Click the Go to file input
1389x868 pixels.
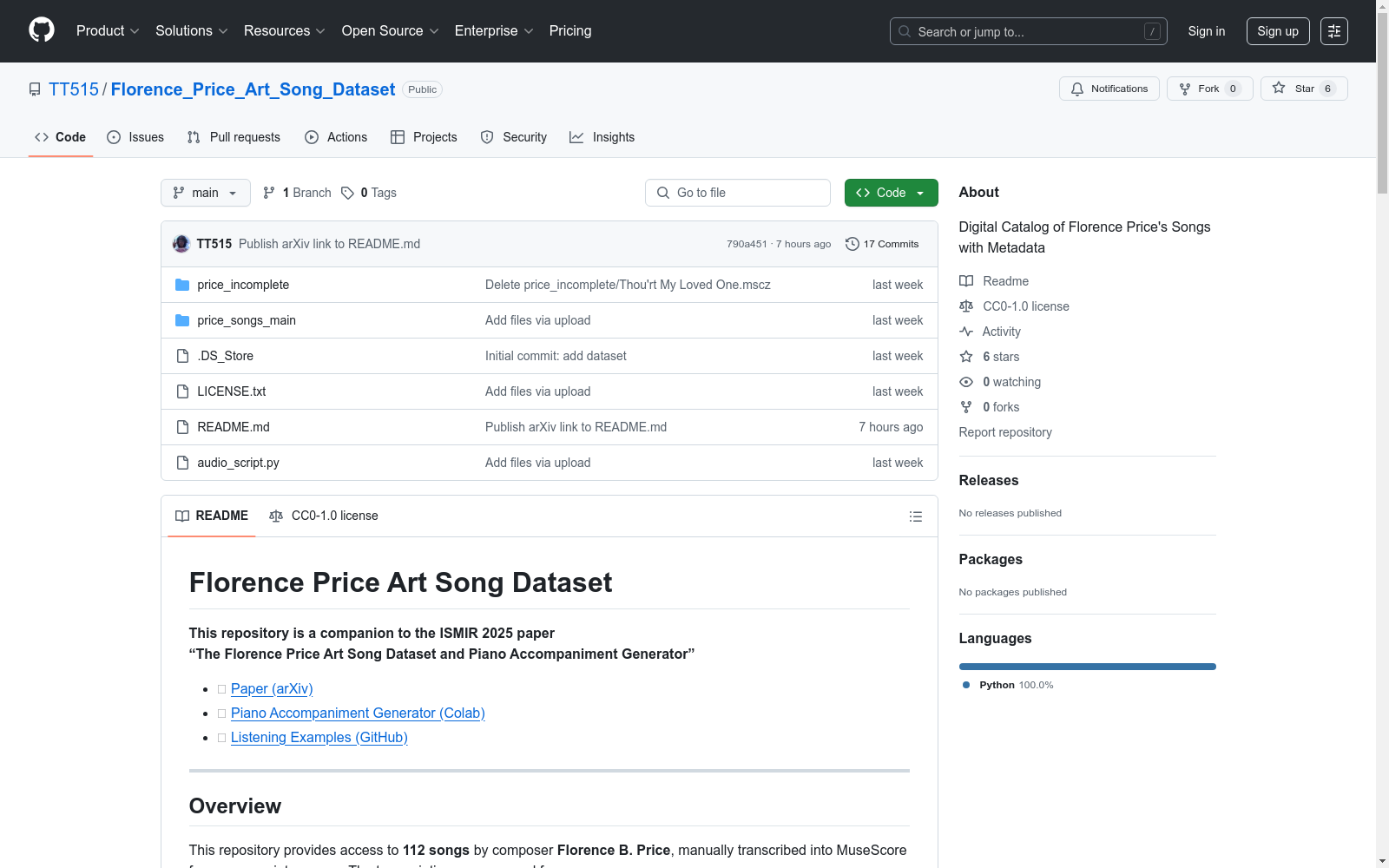[738, 193]
